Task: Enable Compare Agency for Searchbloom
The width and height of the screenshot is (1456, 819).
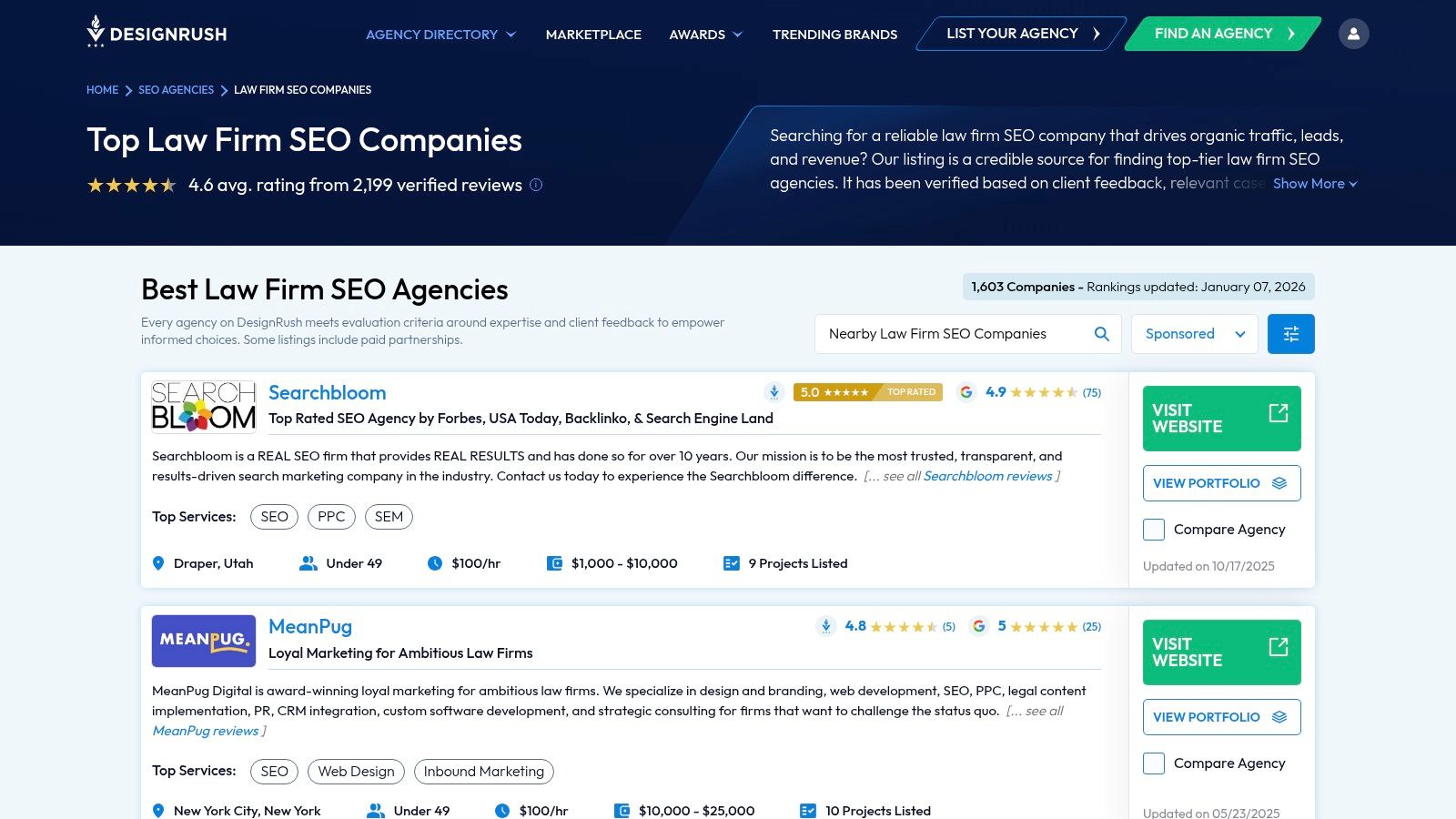Action: (x=1153, y=529)
